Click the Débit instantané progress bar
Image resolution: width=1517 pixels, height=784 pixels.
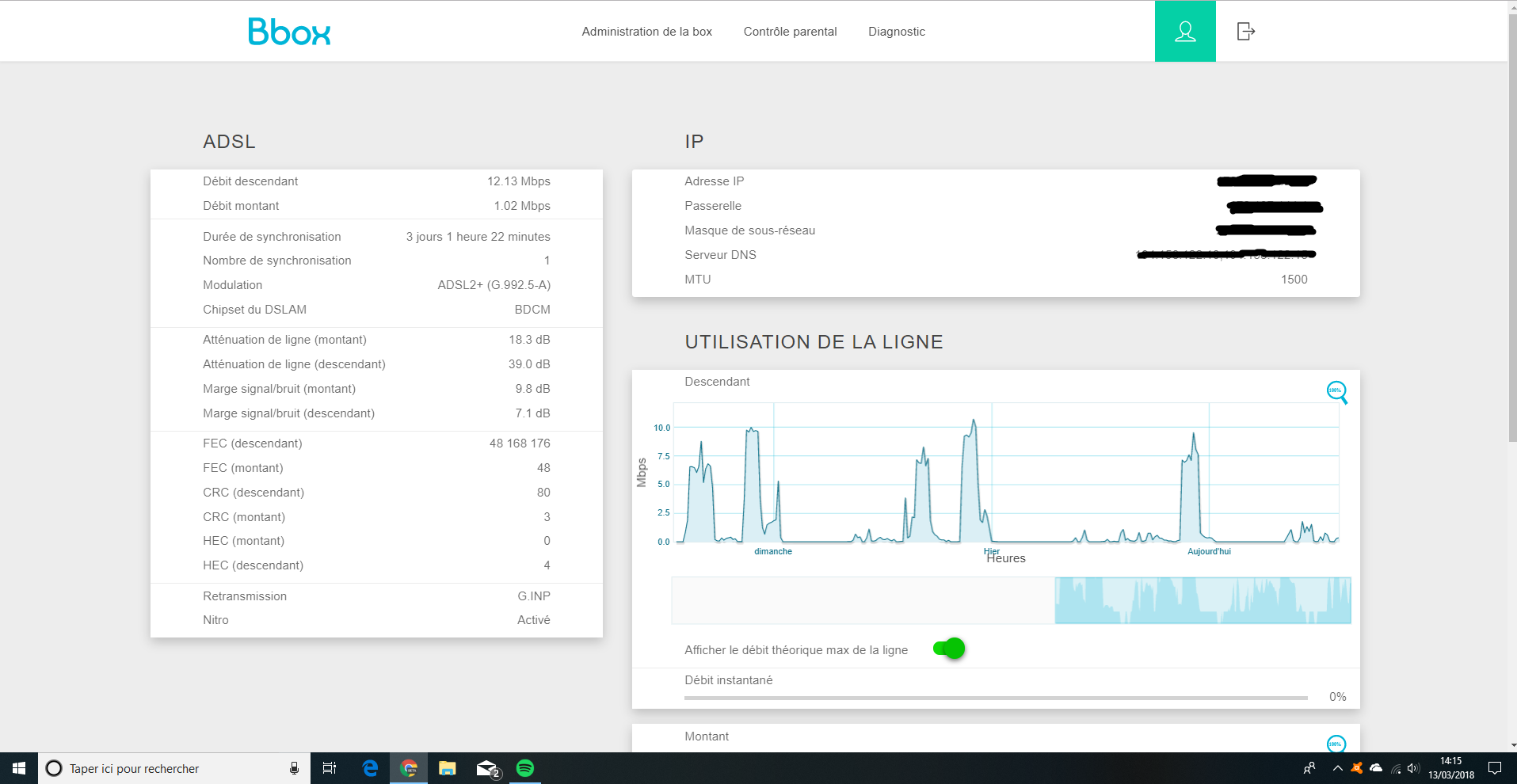click(x=996, y=698)
